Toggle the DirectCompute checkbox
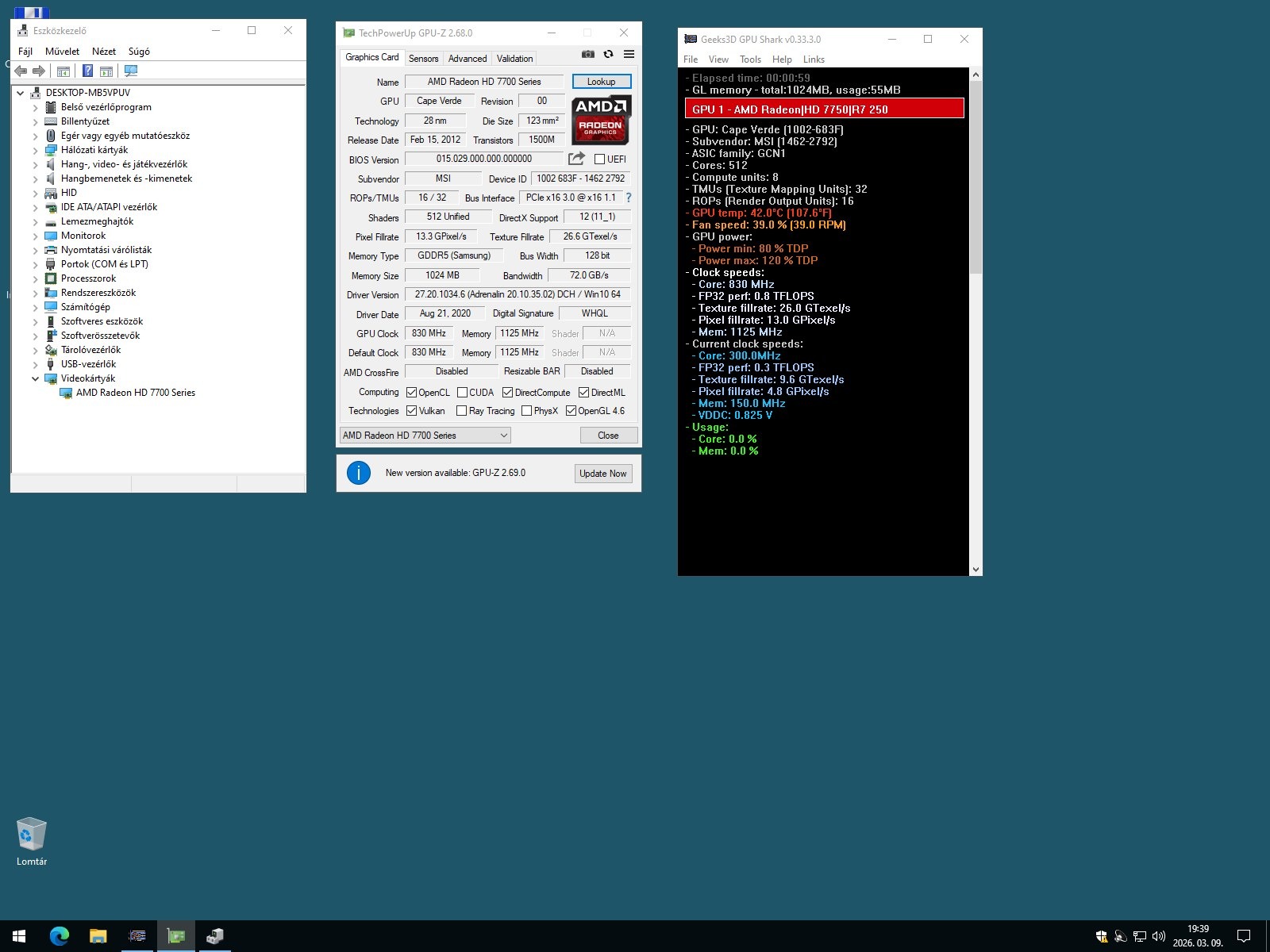 pyautogui.click(x=508, y=393)
